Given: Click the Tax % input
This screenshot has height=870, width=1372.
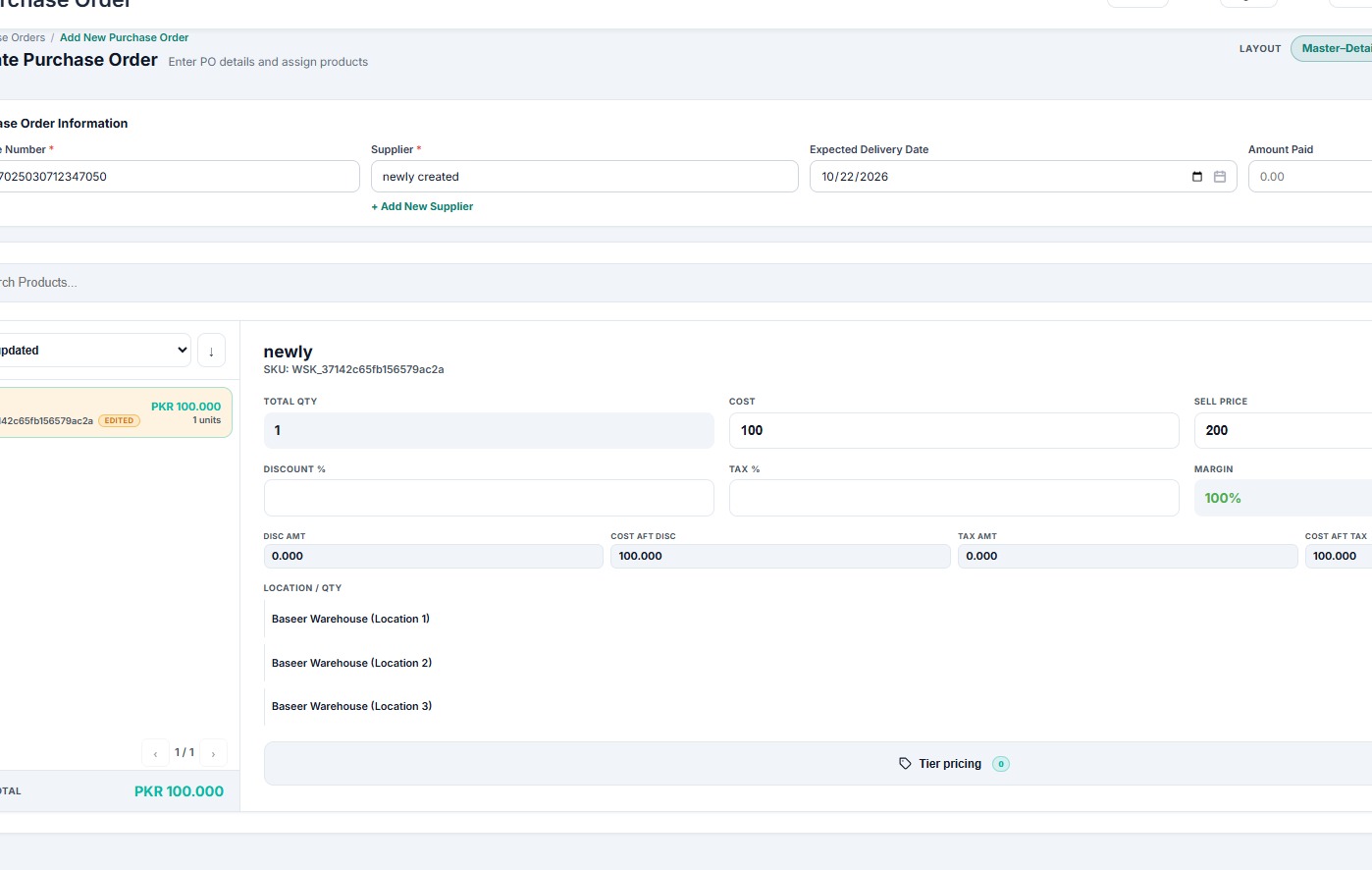Looking at the screenshot, I should 954,498.
